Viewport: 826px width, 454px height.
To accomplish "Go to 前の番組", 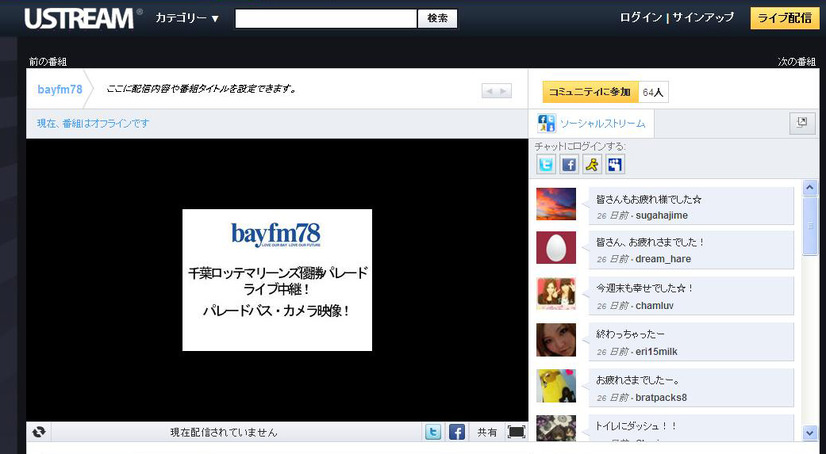I will [48, 62].
